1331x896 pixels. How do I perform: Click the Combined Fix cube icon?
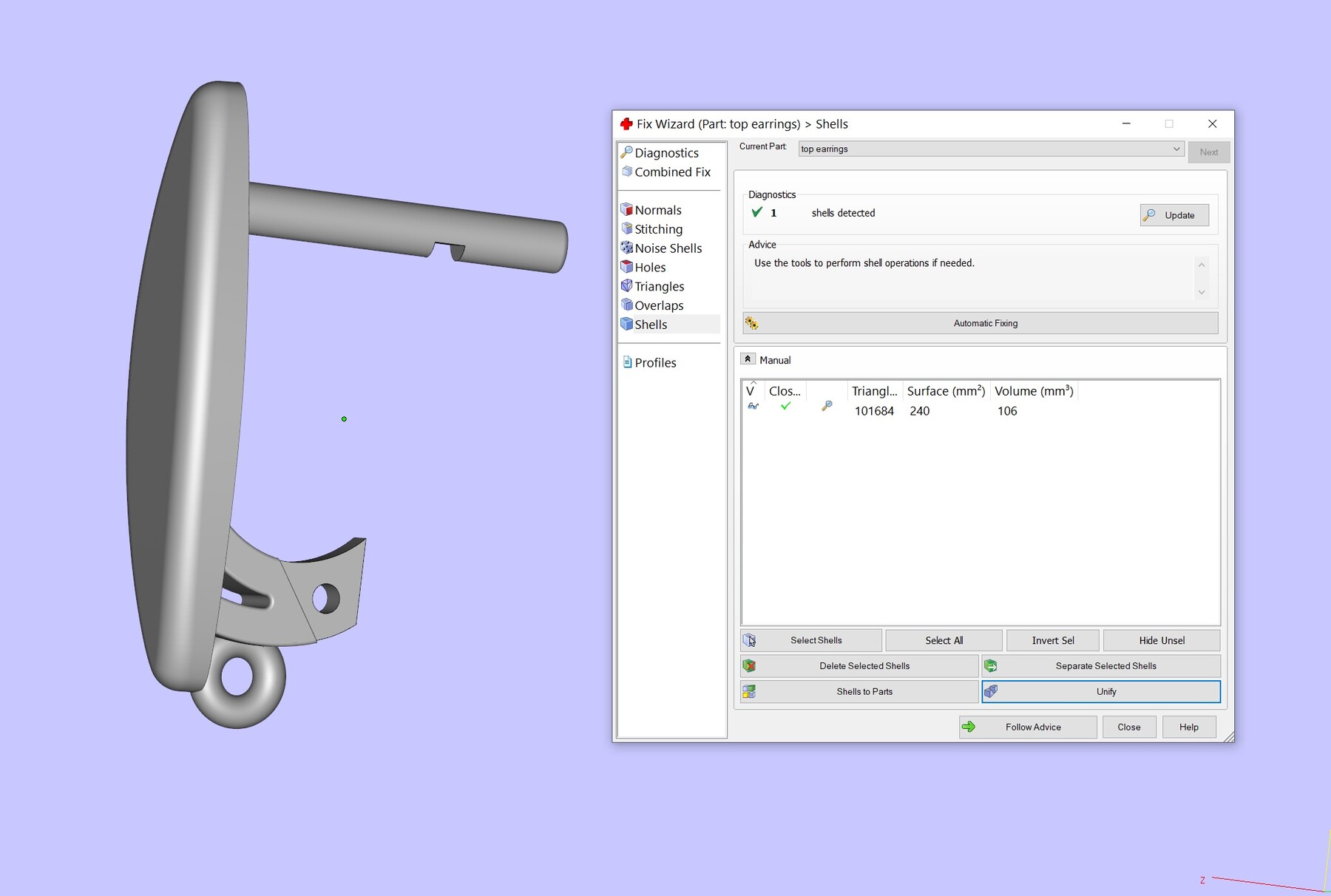(x=627, y=172)
